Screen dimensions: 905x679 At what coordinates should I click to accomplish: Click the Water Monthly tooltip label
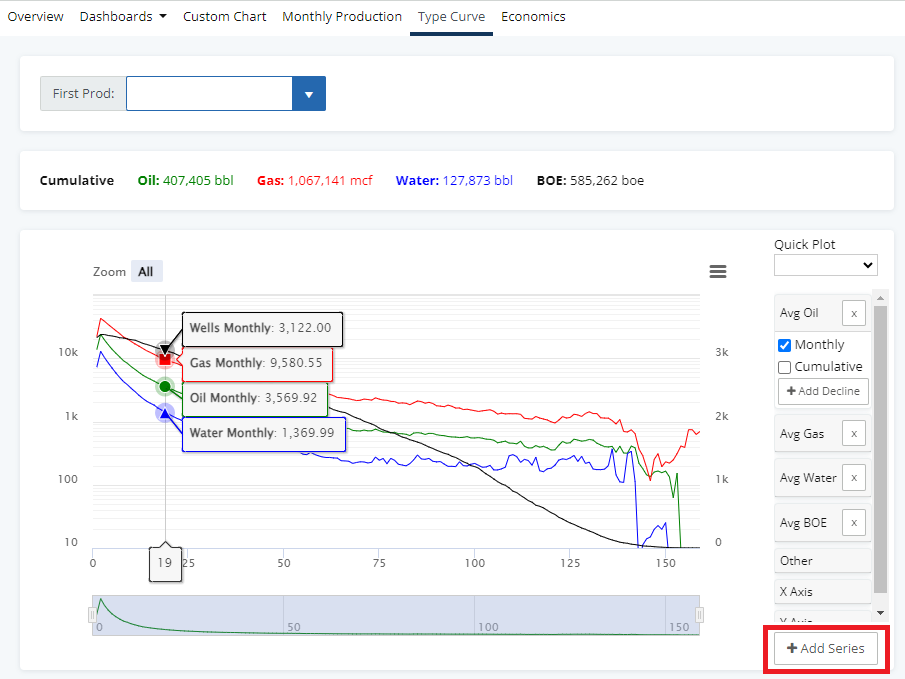262,433
